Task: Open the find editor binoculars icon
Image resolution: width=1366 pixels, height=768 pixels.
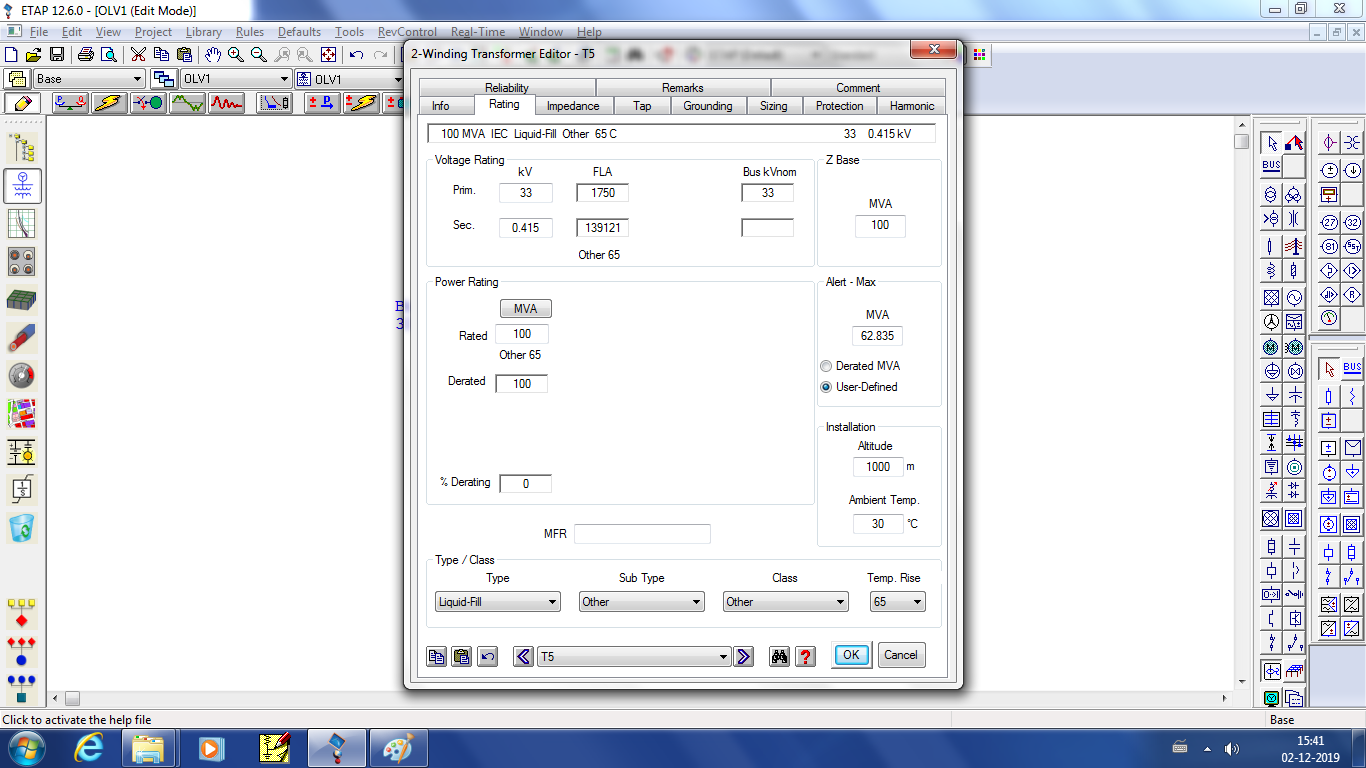Action: pos(779,657)
